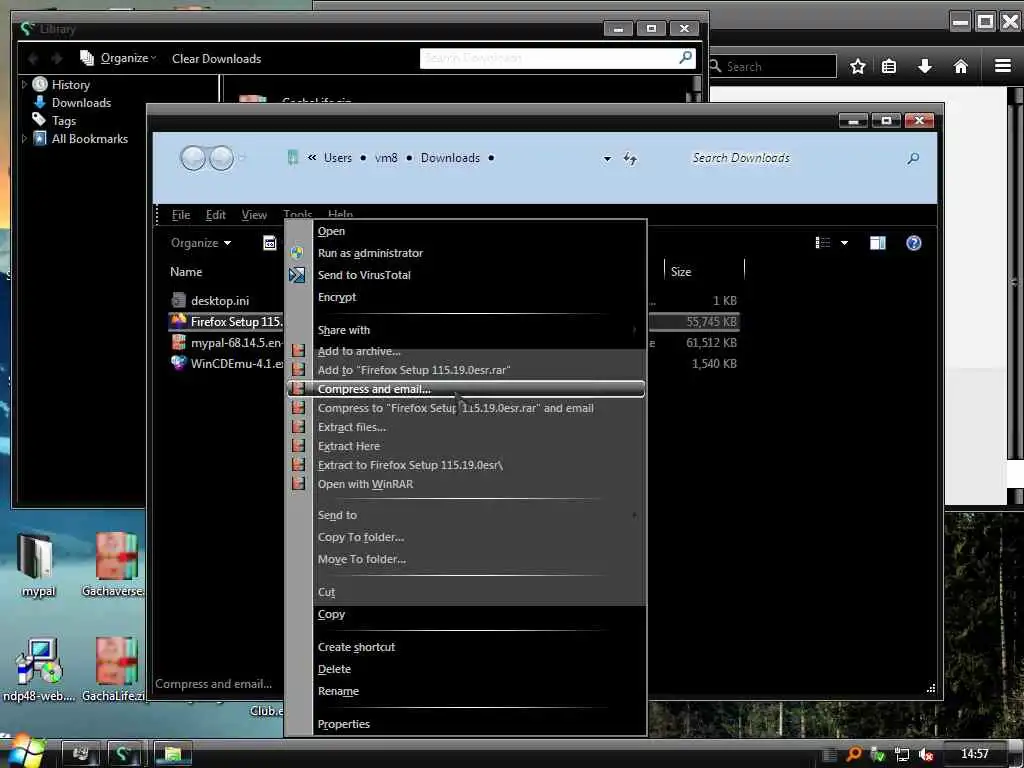This screenshot has width=1024, height=768.
Task: Choose Extract Here from context menu
Action: [x=349, y=446]
